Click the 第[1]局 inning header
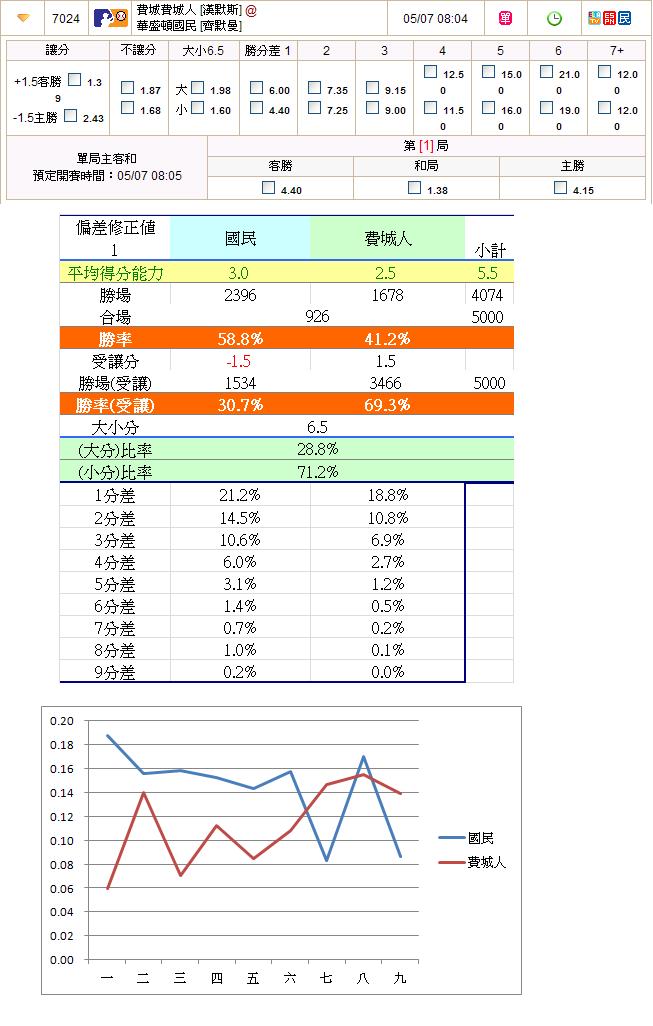653x1026 pixels. coord(426,146)
